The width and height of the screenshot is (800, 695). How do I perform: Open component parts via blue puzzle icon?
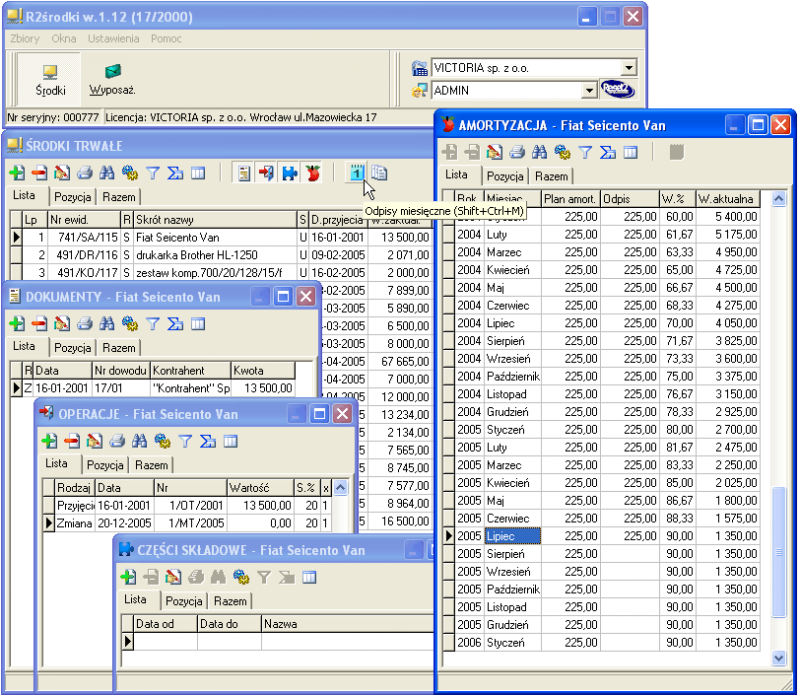pyautogui.click(x=289, y=173)
